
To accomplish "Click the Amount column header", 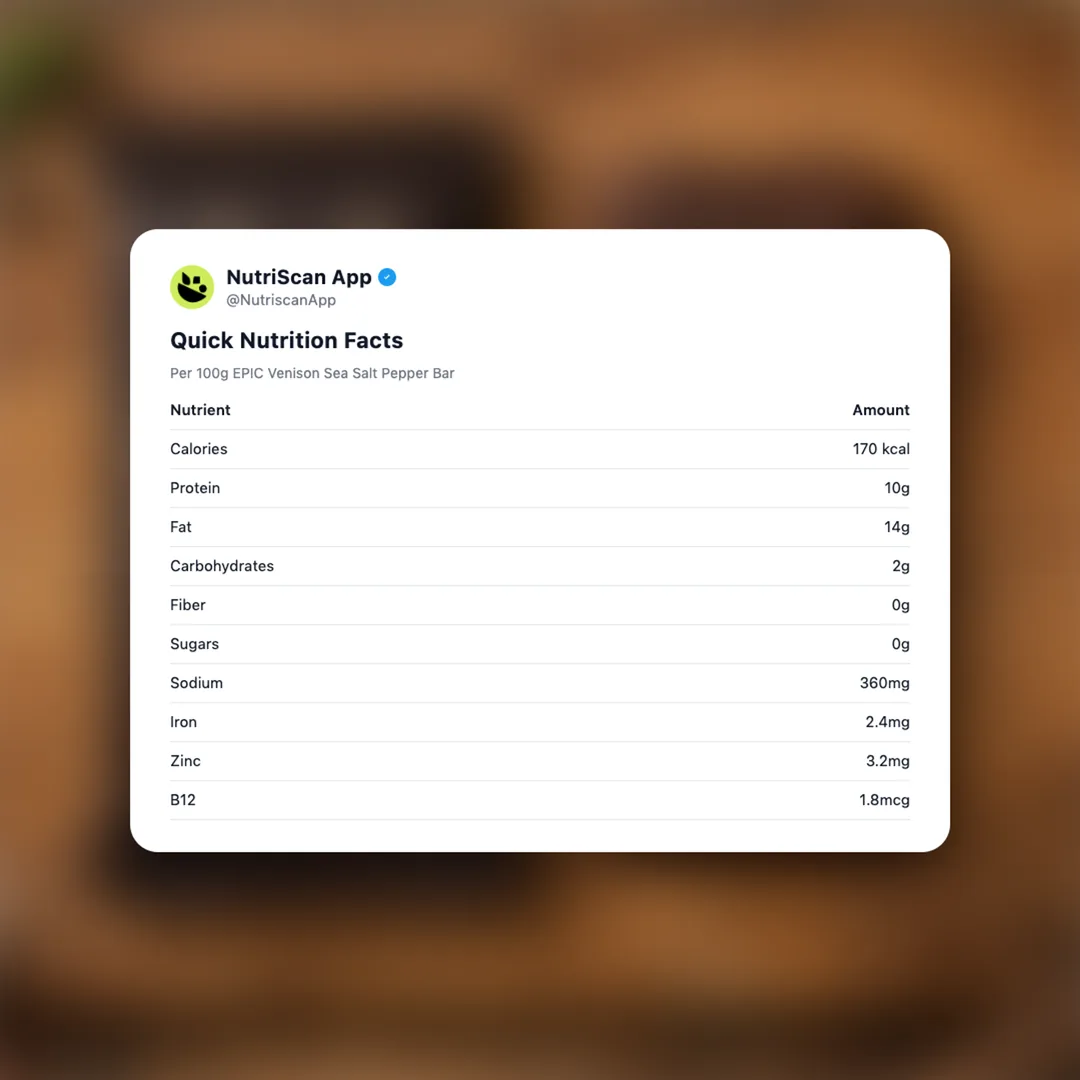I will (880, 410).
